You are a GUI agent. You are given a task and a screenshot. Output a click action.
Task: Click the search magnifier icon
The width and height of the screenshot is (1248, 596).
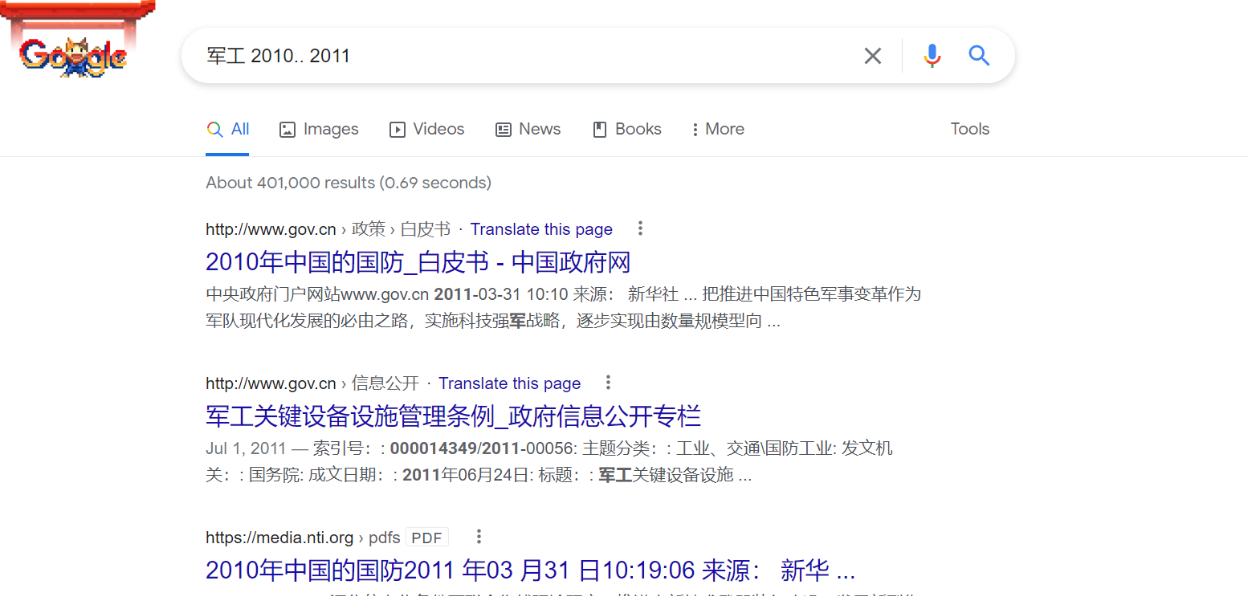point(978,56)
